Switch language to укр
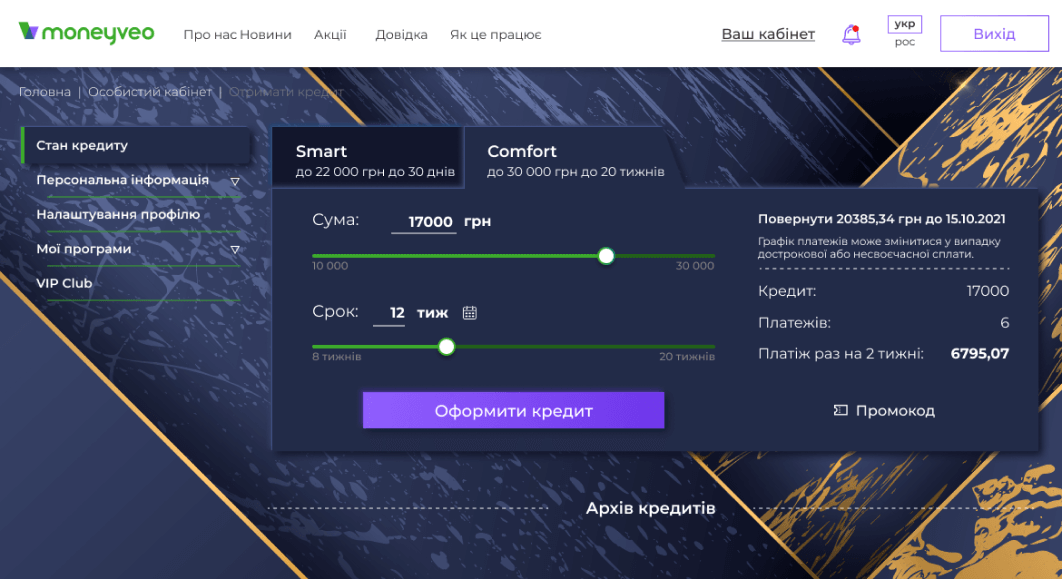The width and height of the screenshot is (1062, 579). (x=904, y=24)
